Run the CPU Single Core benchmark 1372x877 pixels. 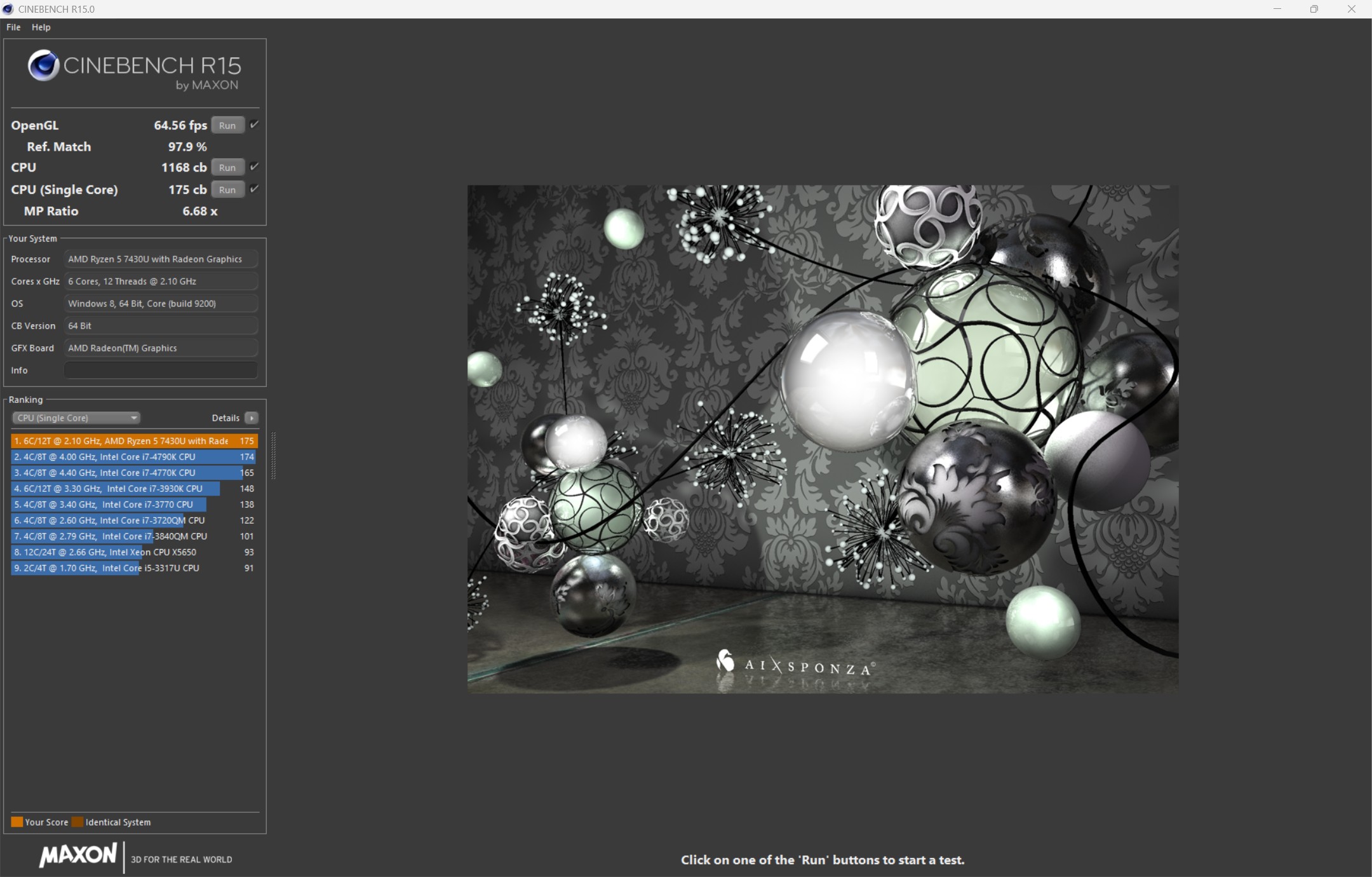[x=227, y=189]
